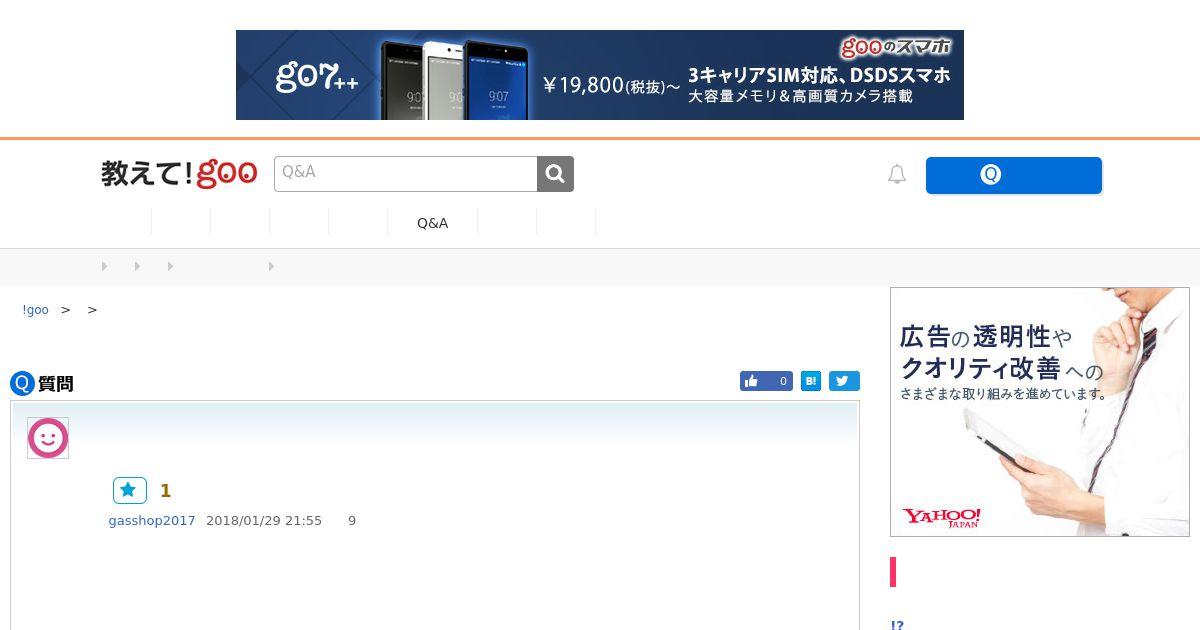Share the question on Twitter
Screen dimensions: 1200x630
click(844, 381)
